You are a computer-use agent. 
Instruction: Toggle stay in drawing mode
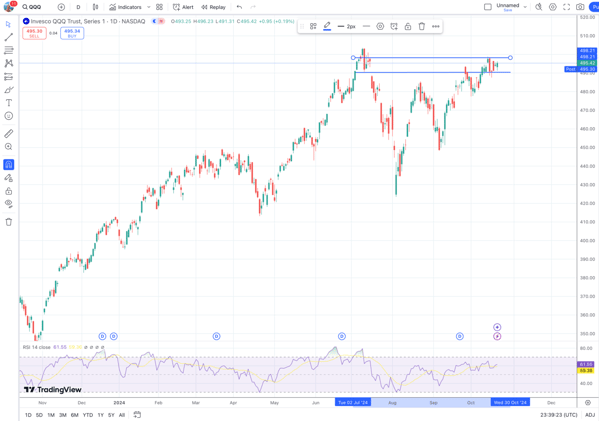(x=8, y=178)
